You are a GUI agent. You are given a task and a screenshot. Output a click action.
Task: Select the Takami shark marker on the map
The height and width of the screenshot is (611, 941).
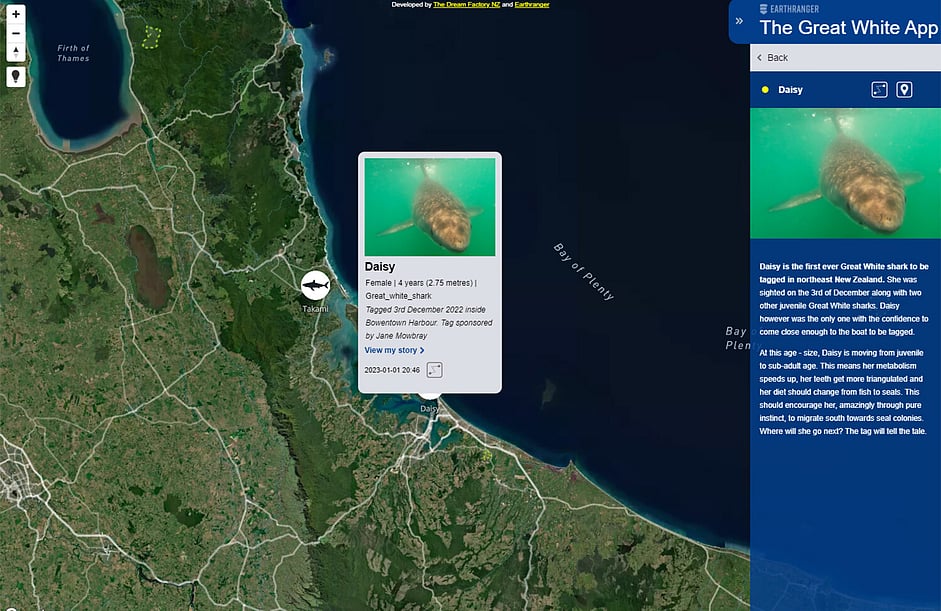(x=315, y=286)
